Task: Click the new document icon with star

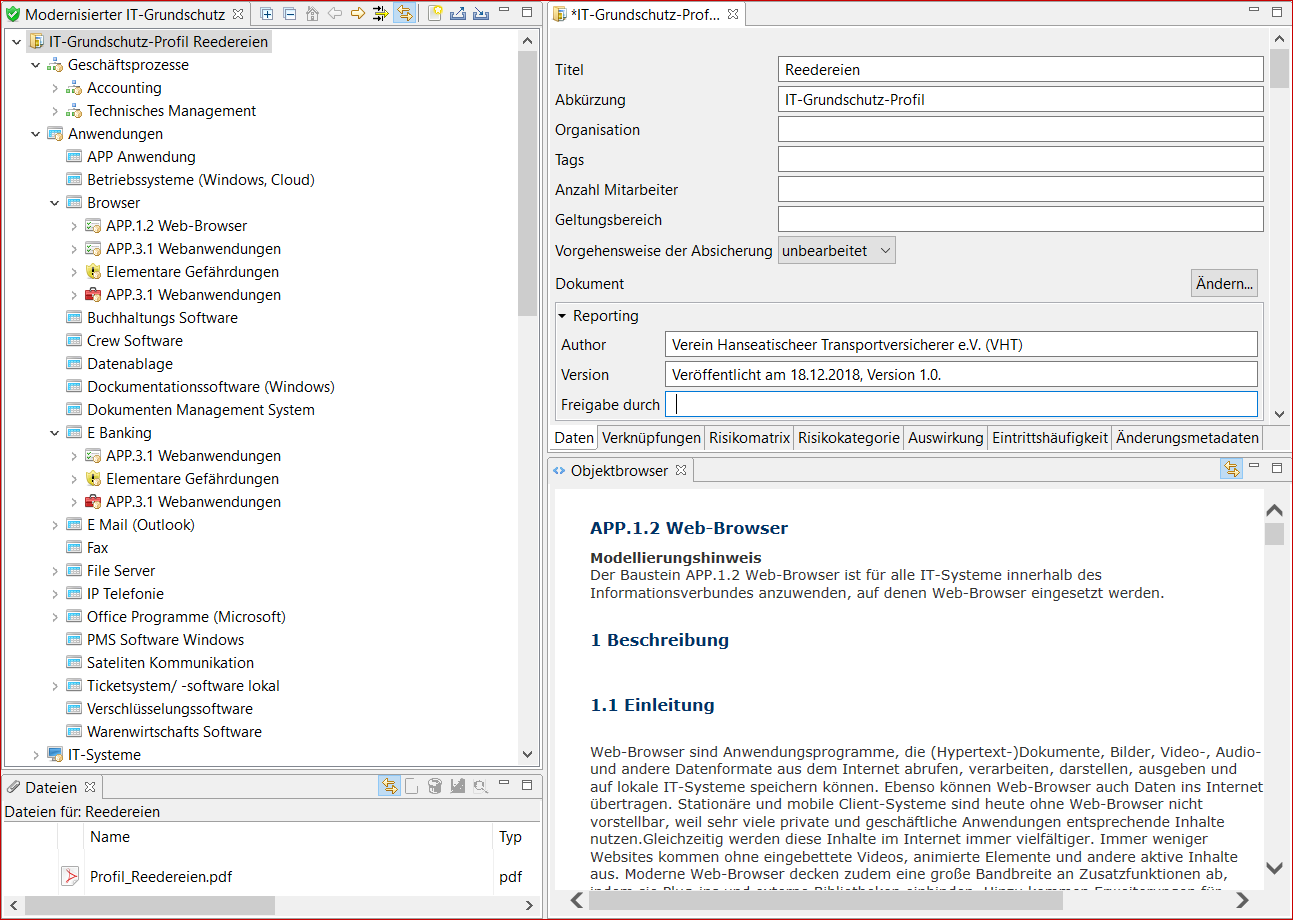Action: (x=435, y=14)
